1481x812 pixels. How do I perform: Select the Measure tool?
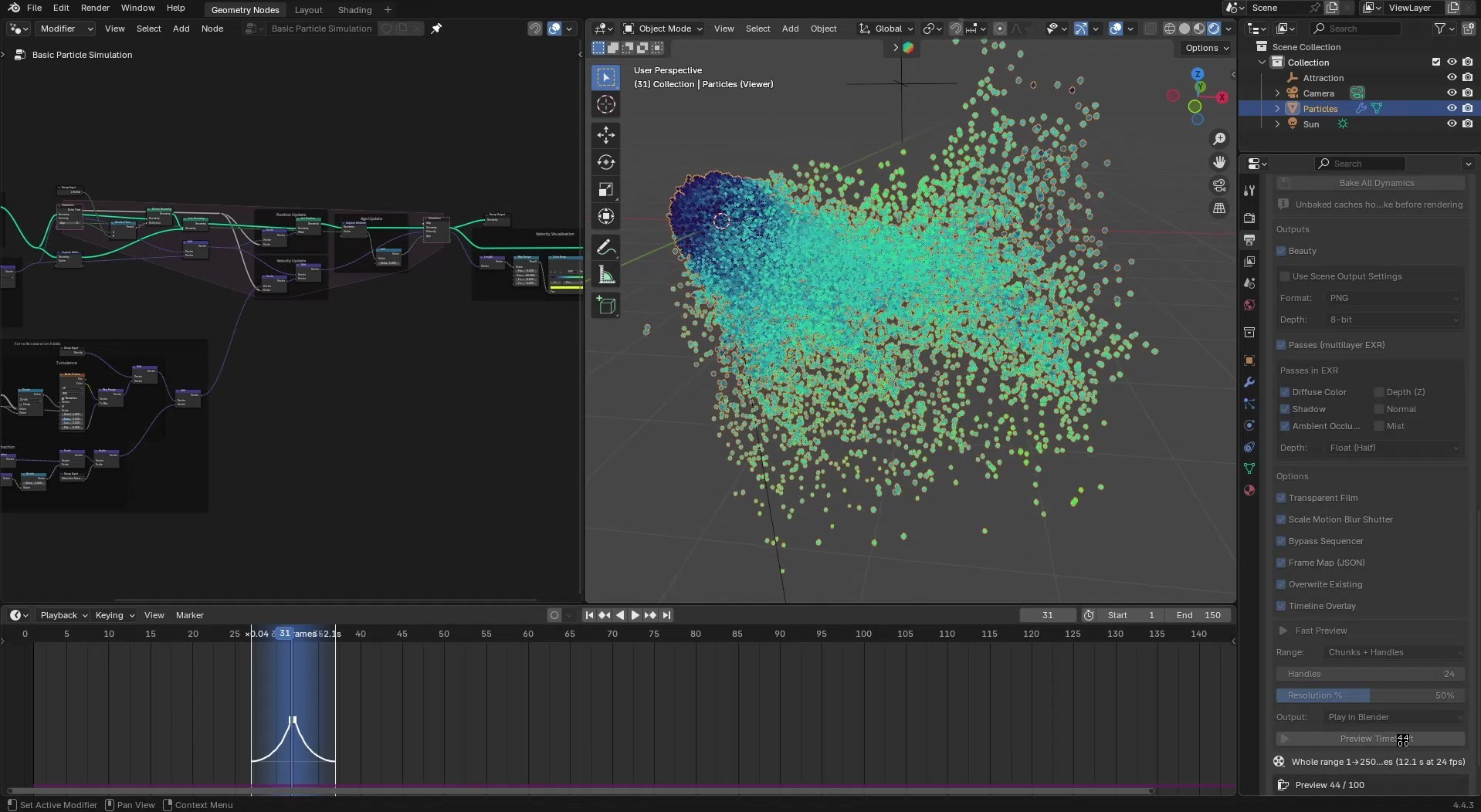(x=606, y=276)
